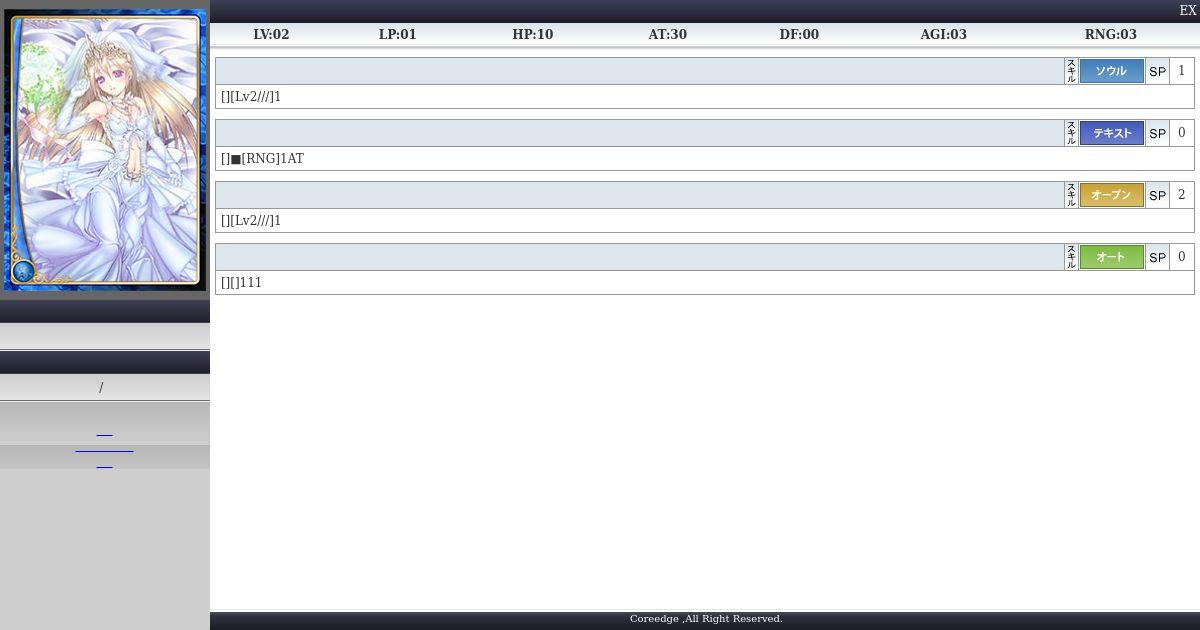Click the SP label in the テキスト row

(x=1157, y=133)
